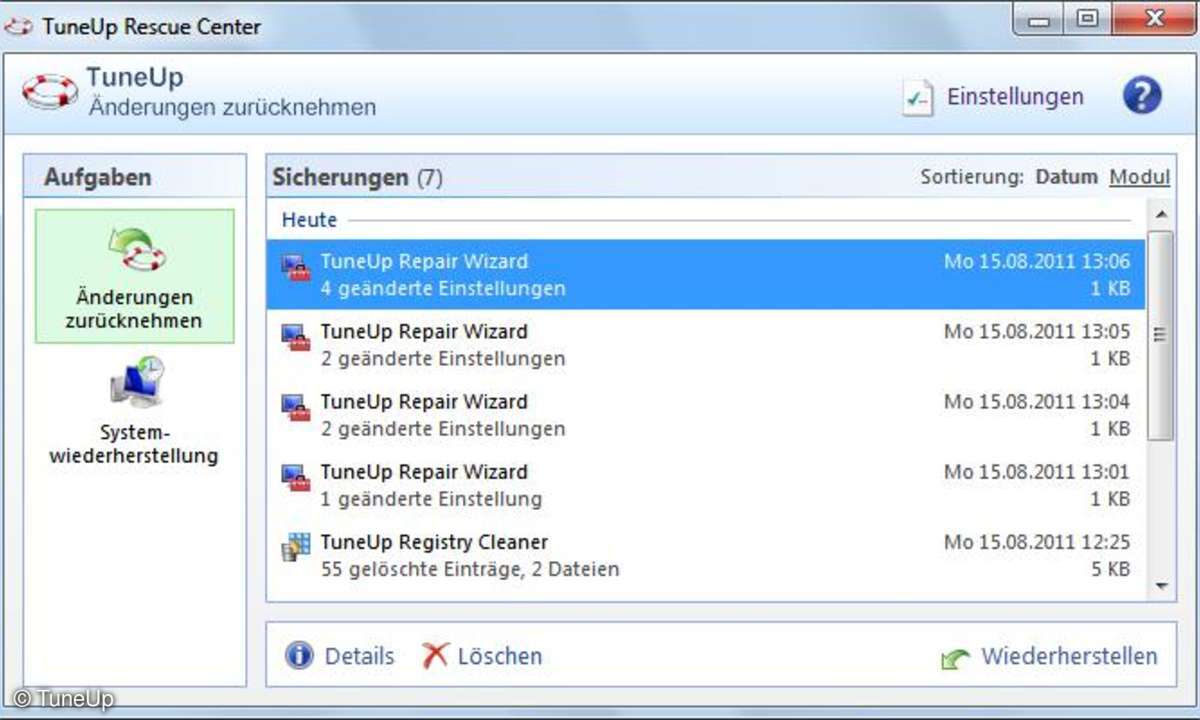Click the red X Löschen icon
The width and height of the screenshot is (1200, 720).
click(x=435, y=656)
